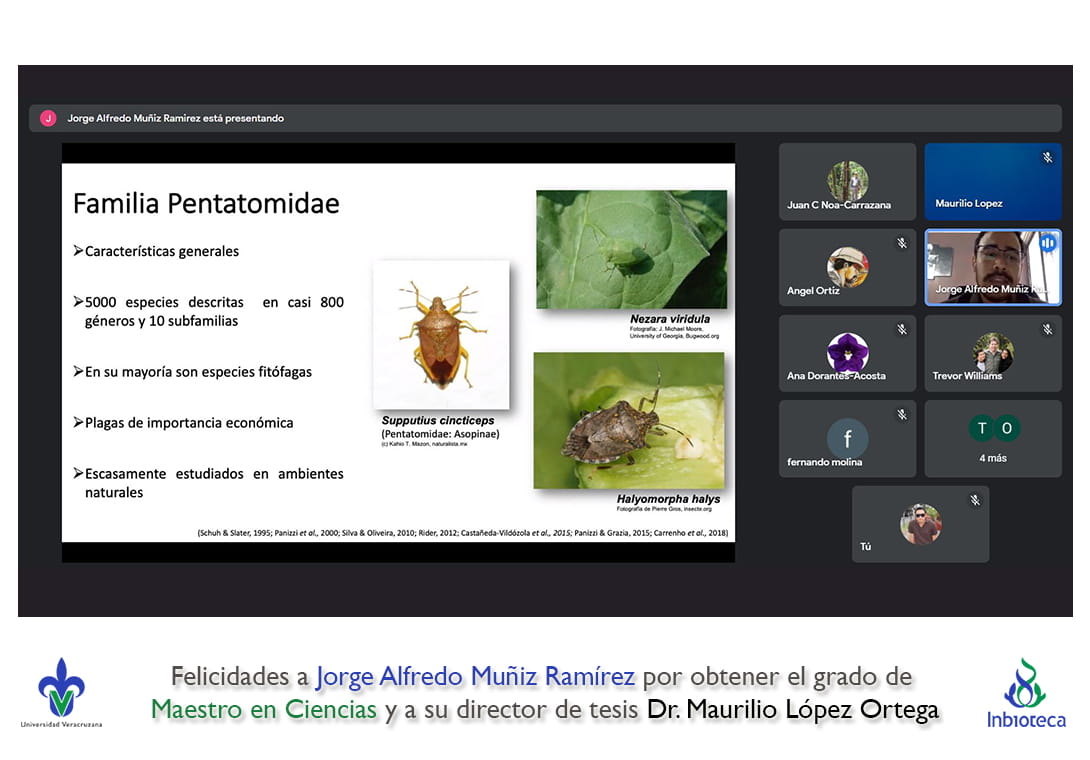The width and height of the screenshot is (1090, 760).
Task: Click the muted mic icon on Angel Ortiz's tile
Action: pyautogui.click(x=901, y=244)
